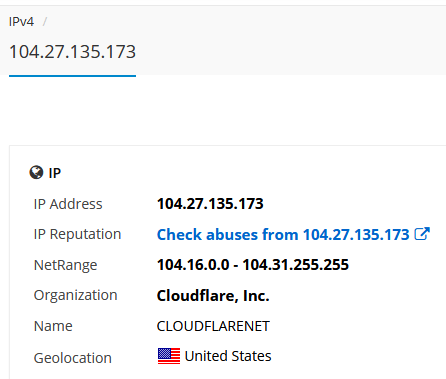Screen dimensions: 446x379
Task: Click the blue underline below the IP title
Action: pos(72,76)
